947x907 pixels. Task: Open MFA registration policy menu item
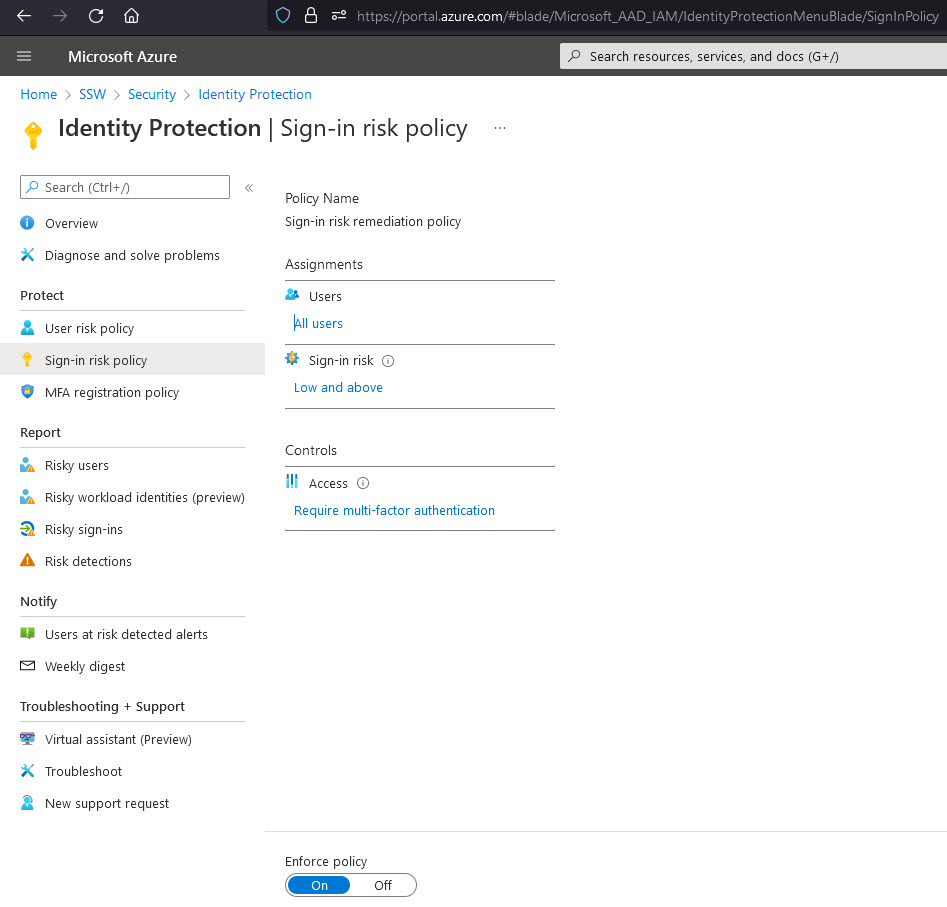pos(112,393)
